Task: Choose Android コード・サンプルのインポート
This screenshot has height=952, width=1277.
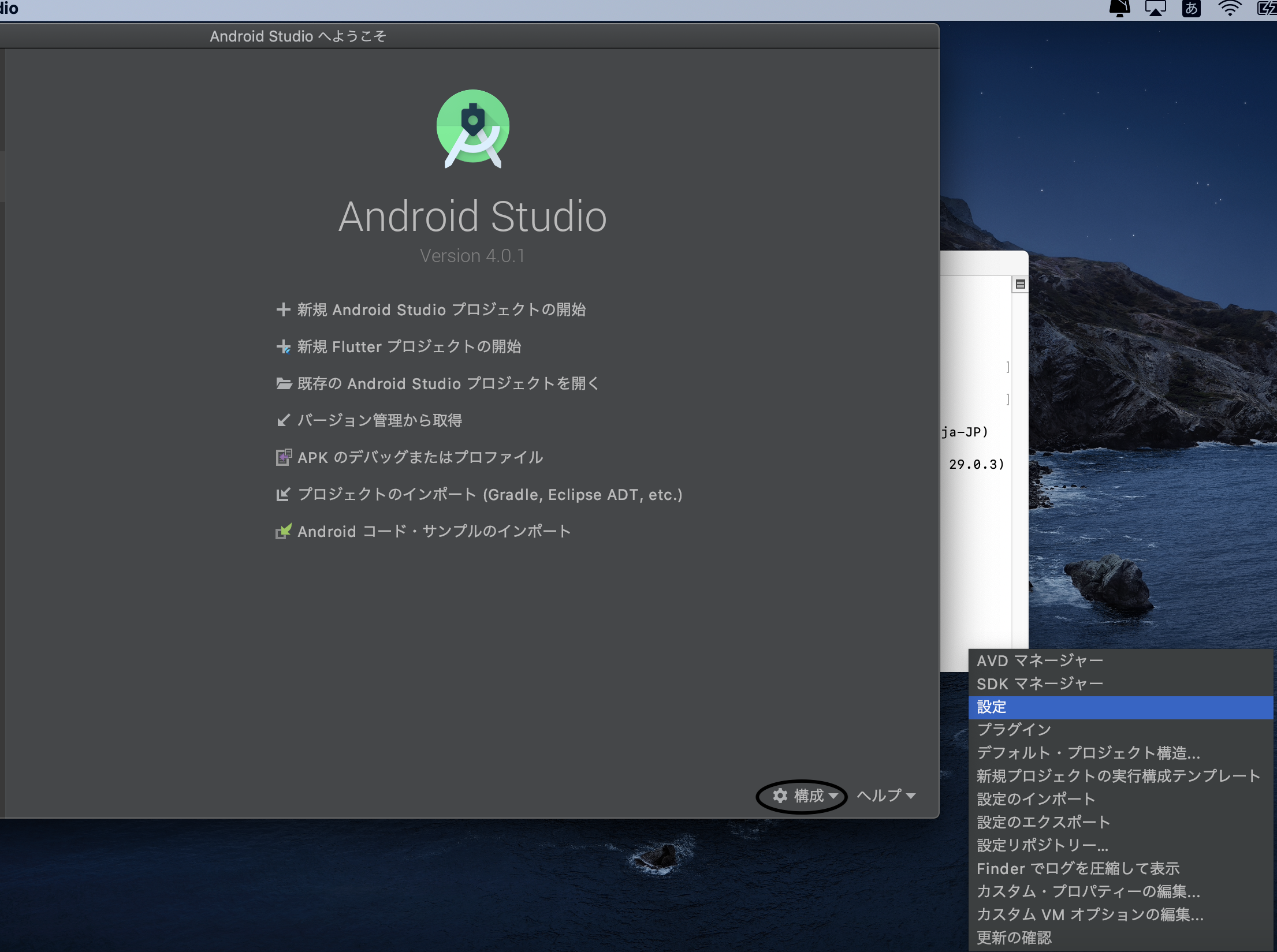Action: [434, 531]
